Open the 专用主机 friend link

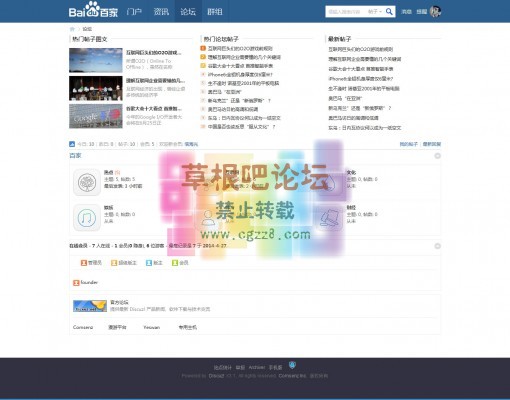click(188, 327)
